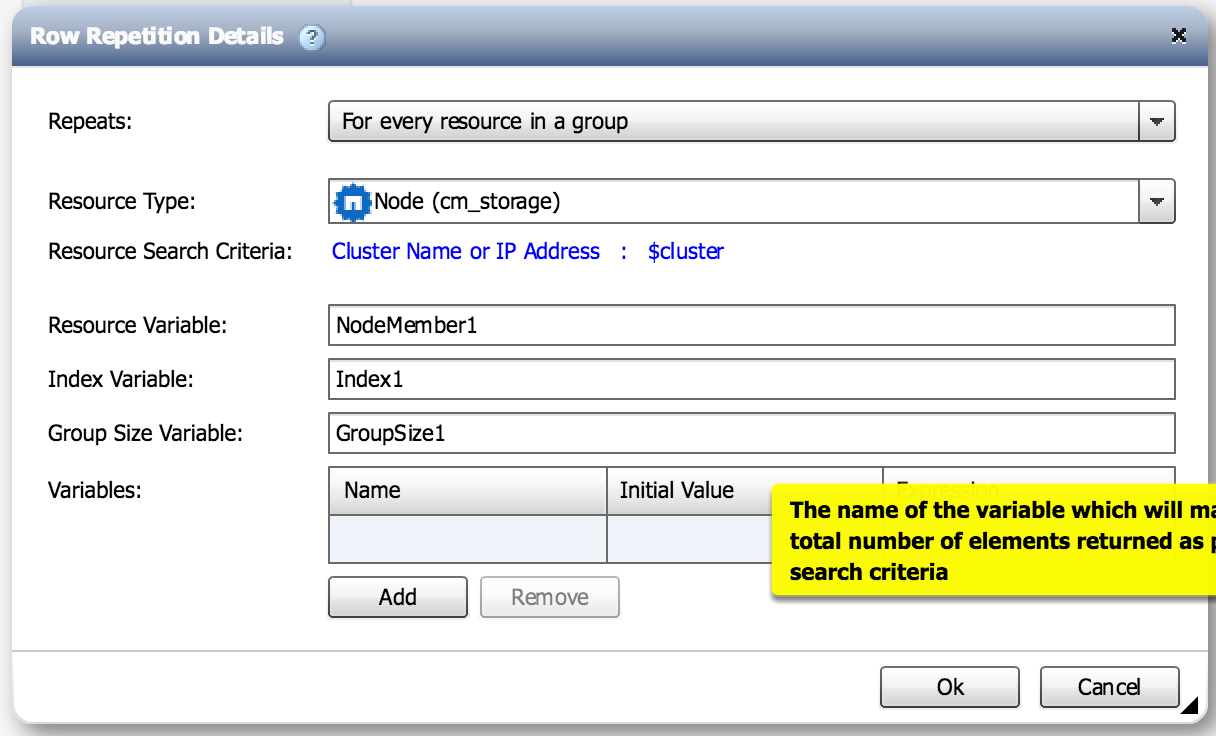Click the Node resource type icon
The width and height of the screenshot is (1216, 736).
(x=352, y=202)
